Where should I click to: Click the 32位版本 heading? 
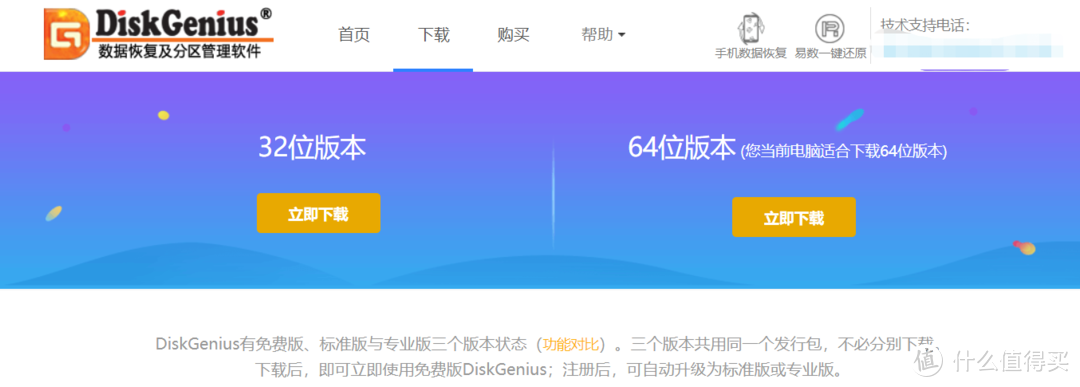[x=312, y=147]
